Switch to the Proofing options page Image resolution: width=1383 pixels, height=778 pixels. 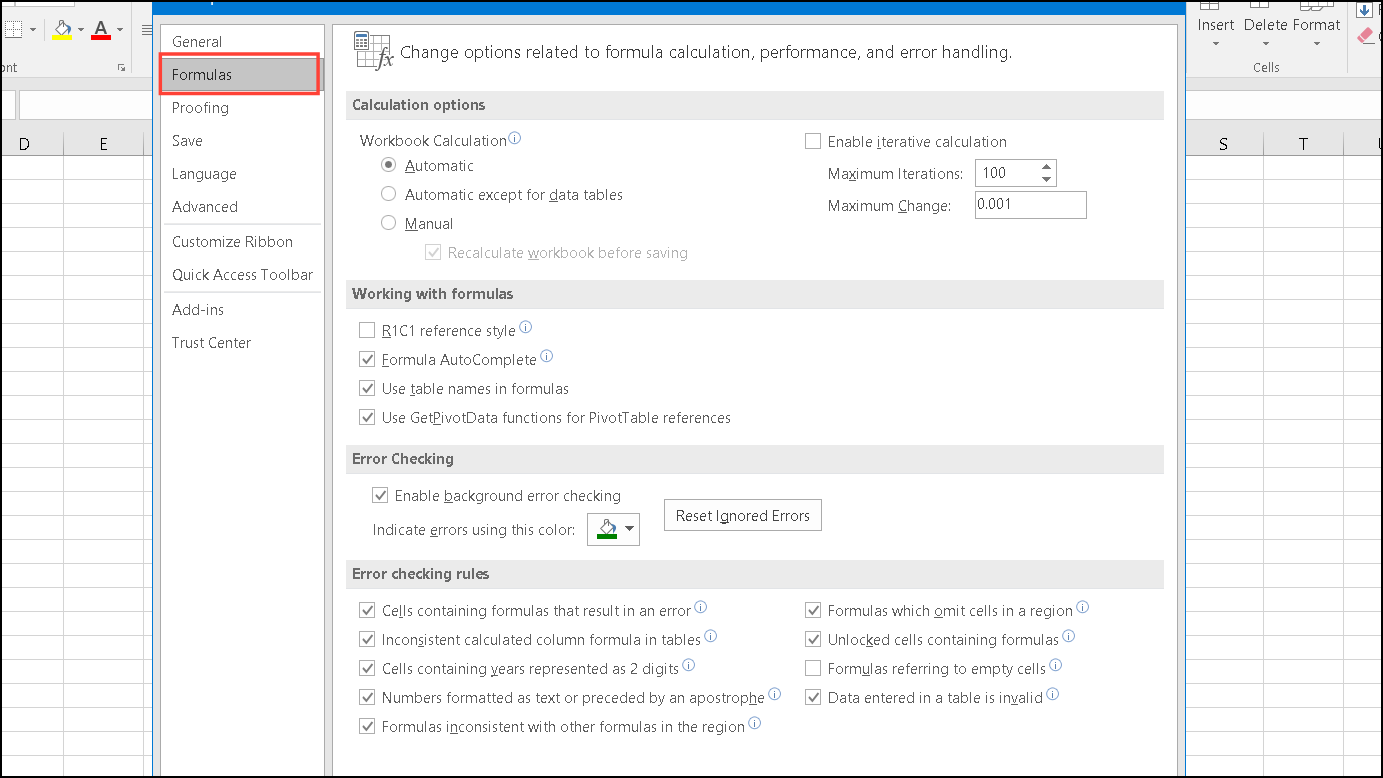point(199,107)
